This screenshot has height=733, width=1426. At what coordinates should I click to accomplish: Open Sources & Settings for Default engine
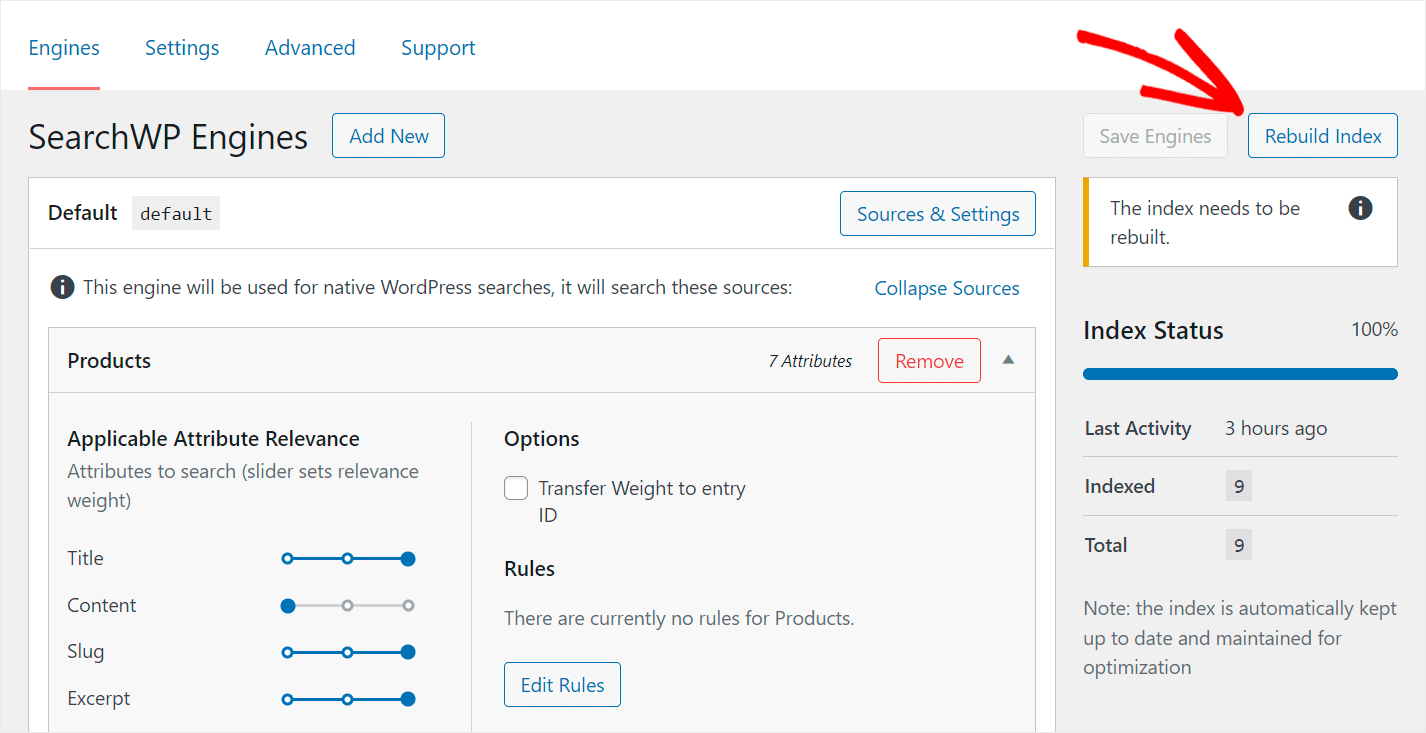[x=938, y=214]
